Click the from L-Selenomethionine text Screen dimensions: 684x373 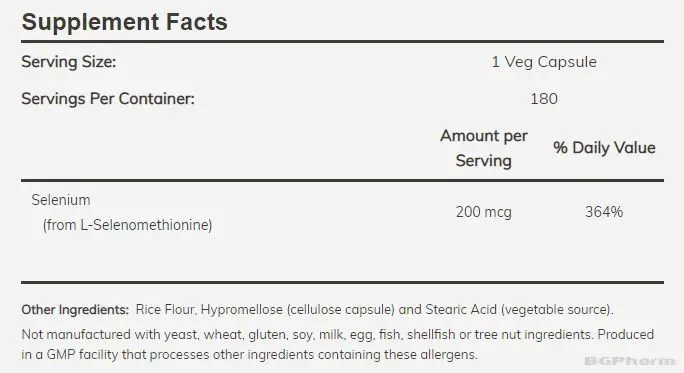click(x=127, y=225)
